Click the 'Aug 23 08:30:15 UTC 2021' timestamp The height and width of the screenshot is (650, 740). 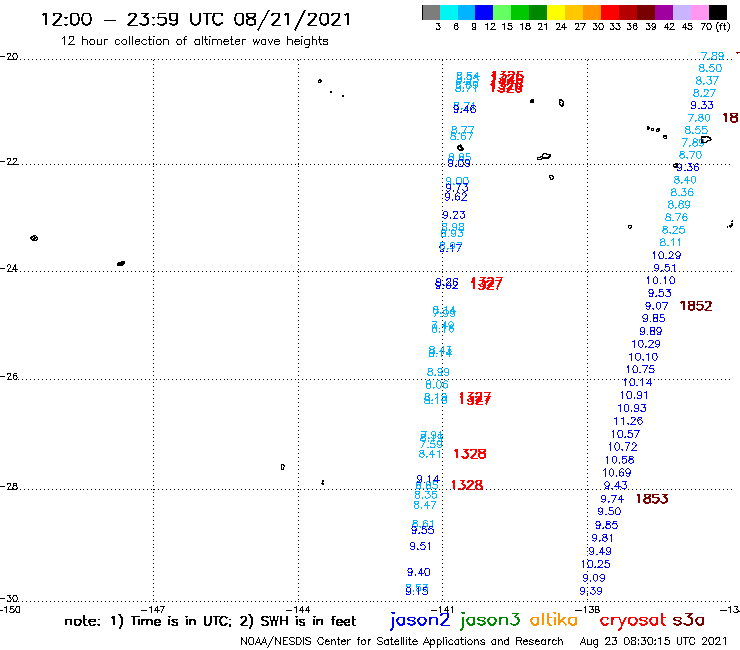pyautogui.click(x=653, y=642)
